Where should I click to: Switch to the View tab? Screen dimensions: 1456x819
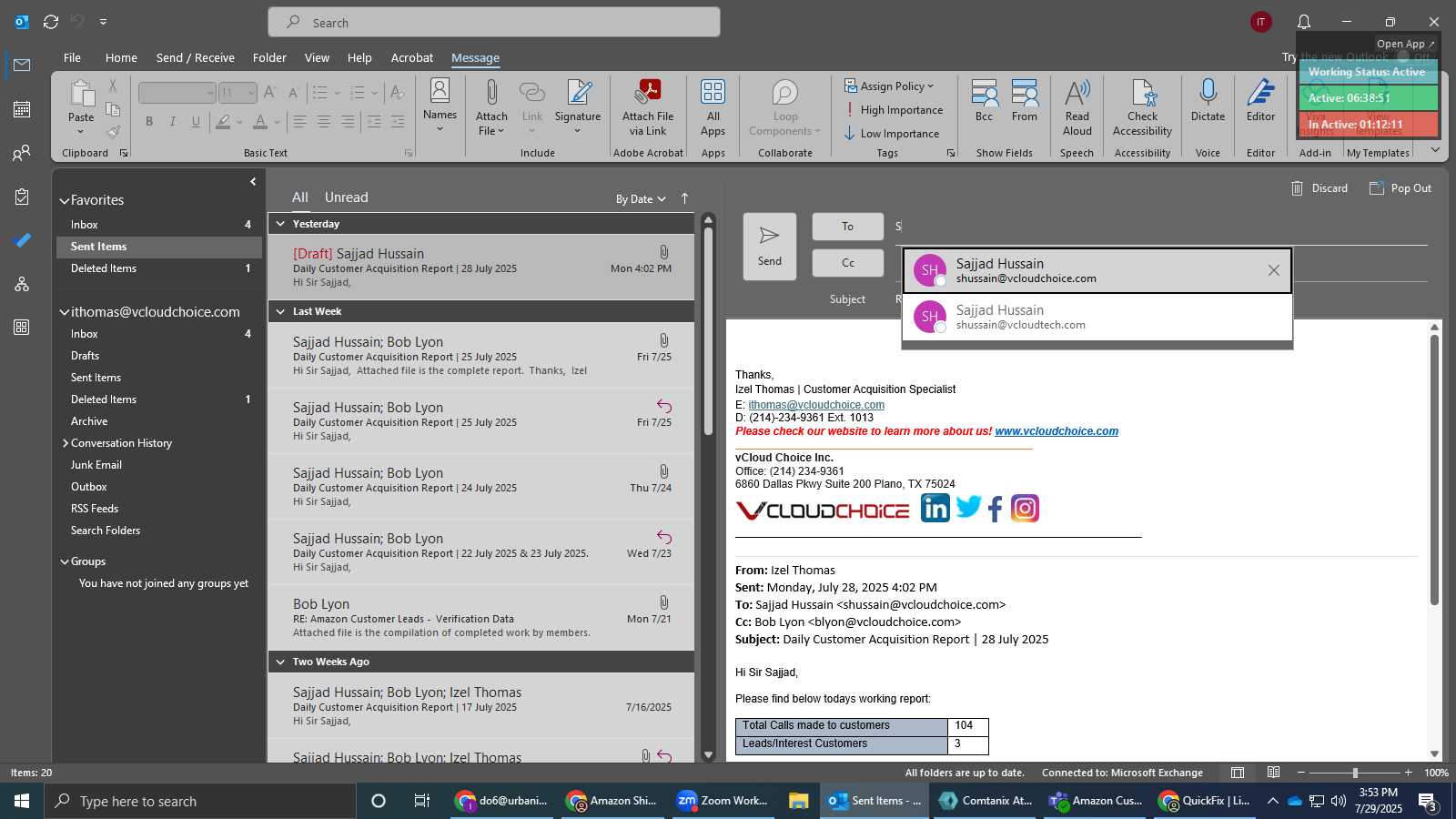(317, 57)
